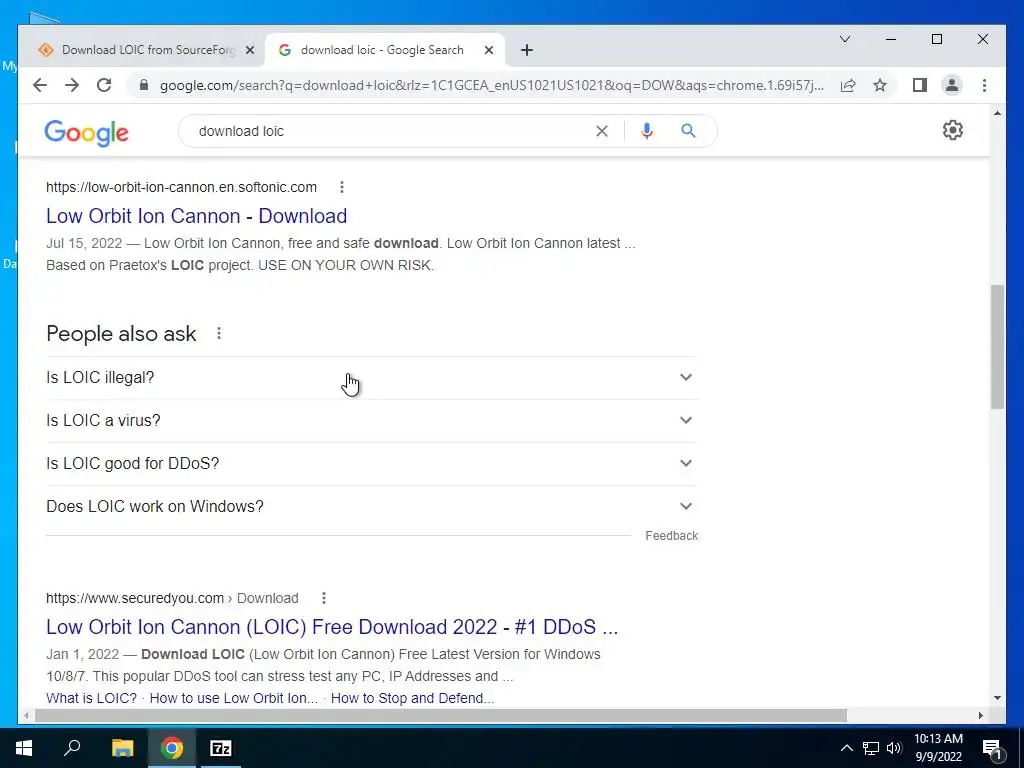
Task: Select the download loic - Google Search tab
Action: [382, 50]
